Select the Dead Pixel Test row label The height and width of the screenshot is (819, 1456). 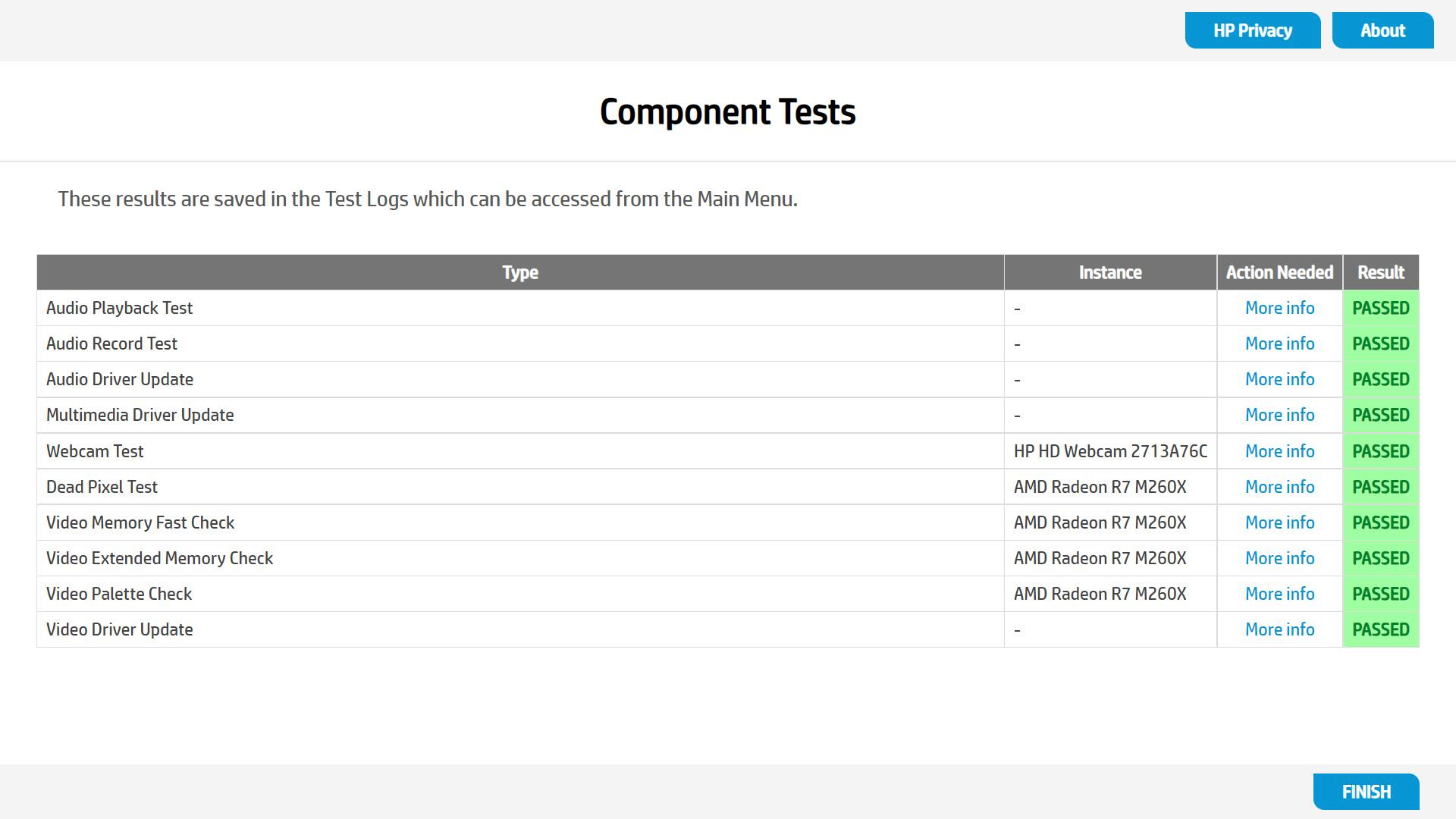point(102,487)
